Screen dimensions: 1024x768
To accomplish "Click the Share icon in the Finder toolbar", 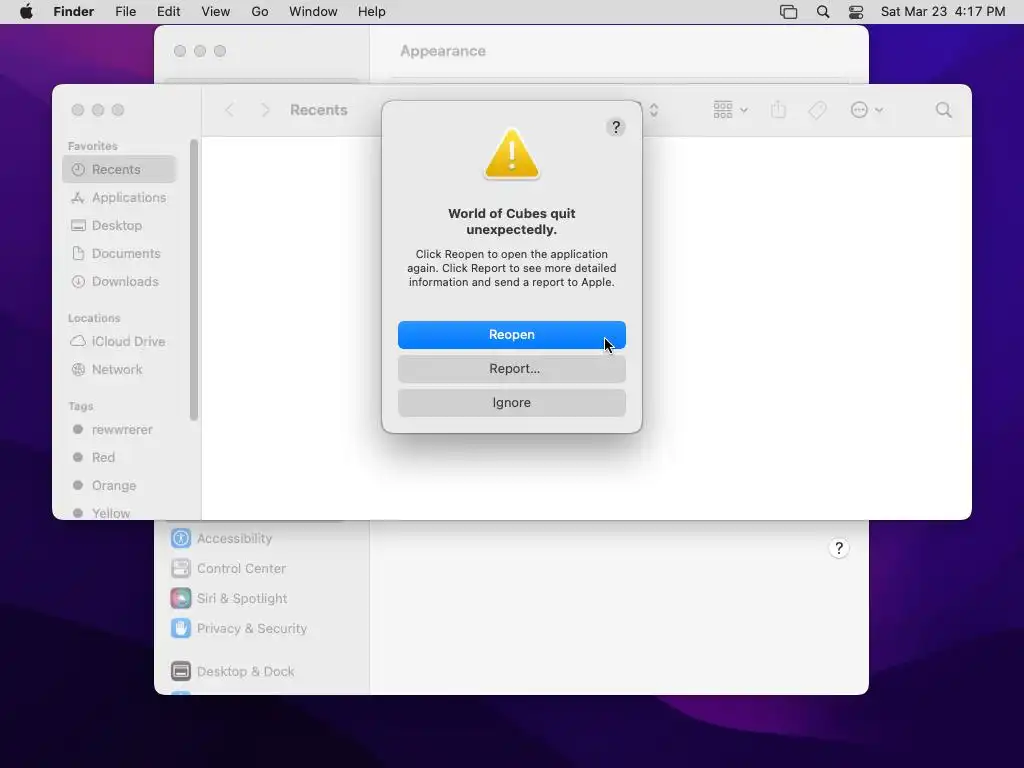I will [778, 110].
